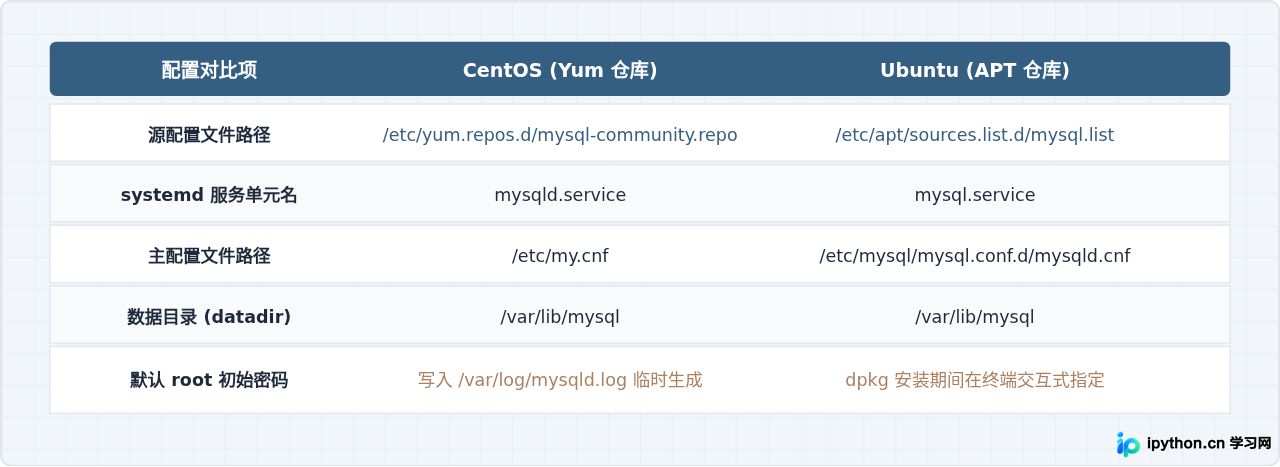Select the 源配置文件路径 row label
The width and height of the screenshot is (1280, 467).
click(x=209, y=135)
